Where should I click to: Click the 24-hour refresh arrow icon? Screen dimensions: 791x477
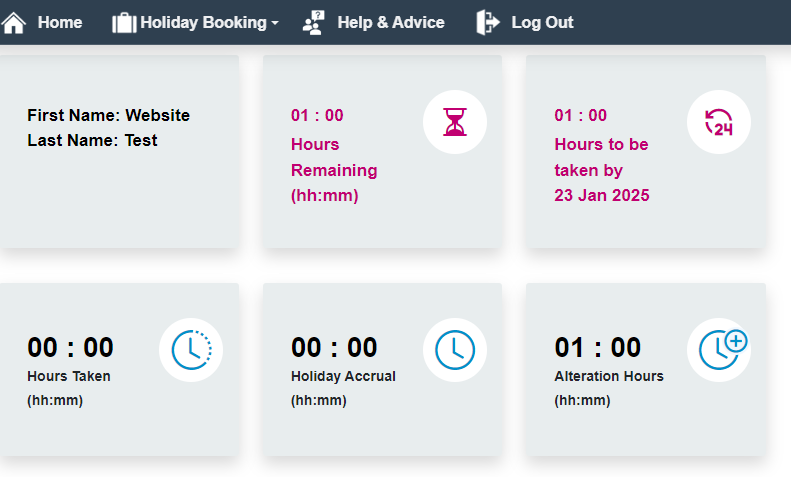coord(718,122)
